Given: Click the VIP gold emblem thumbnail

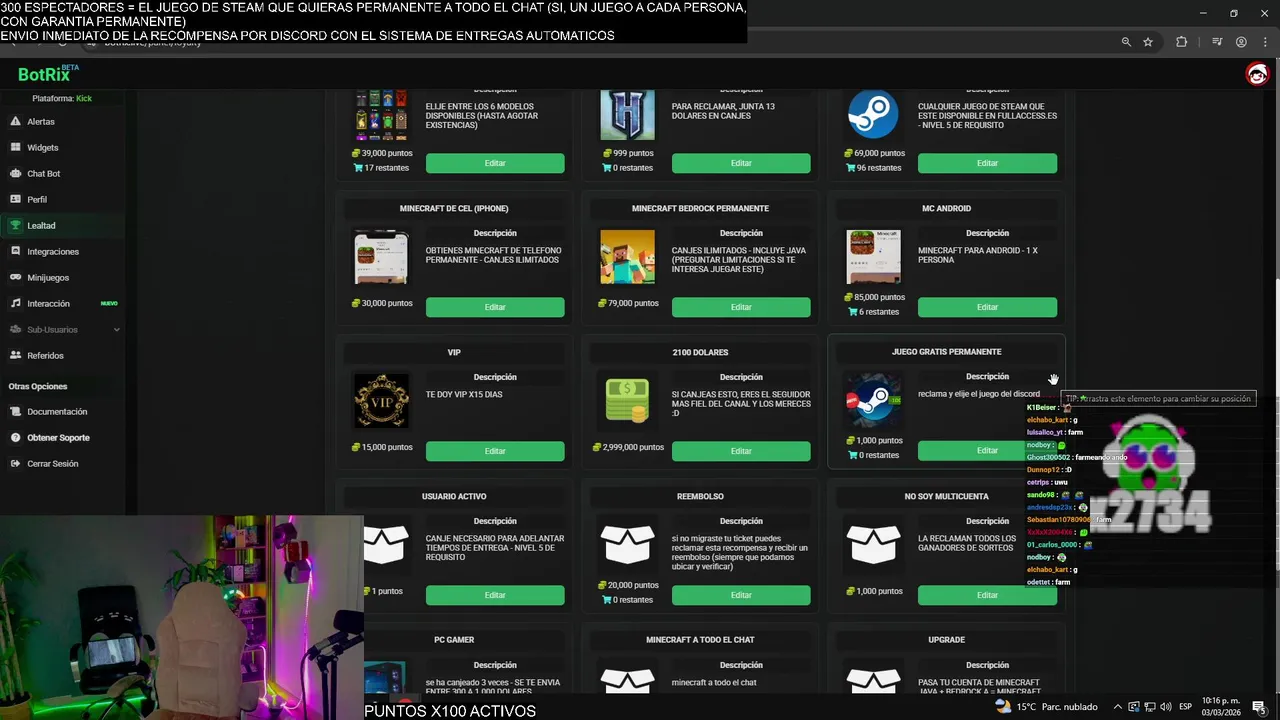Looking at the screenshot, I should coord(381,401).
